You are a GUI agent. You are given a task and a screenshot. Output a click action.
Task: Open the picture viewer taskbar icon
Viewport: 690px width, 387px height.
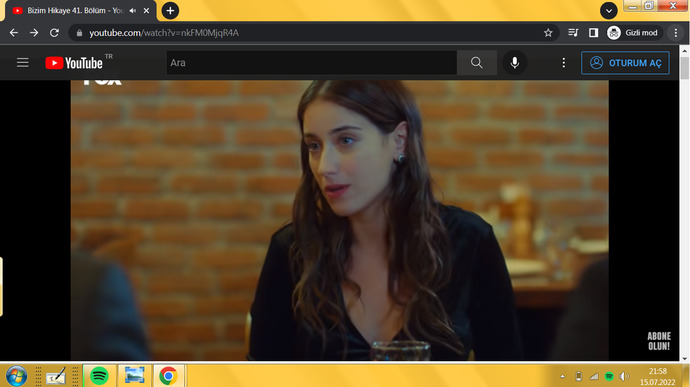pyautogui.click(x=134, y=376)
